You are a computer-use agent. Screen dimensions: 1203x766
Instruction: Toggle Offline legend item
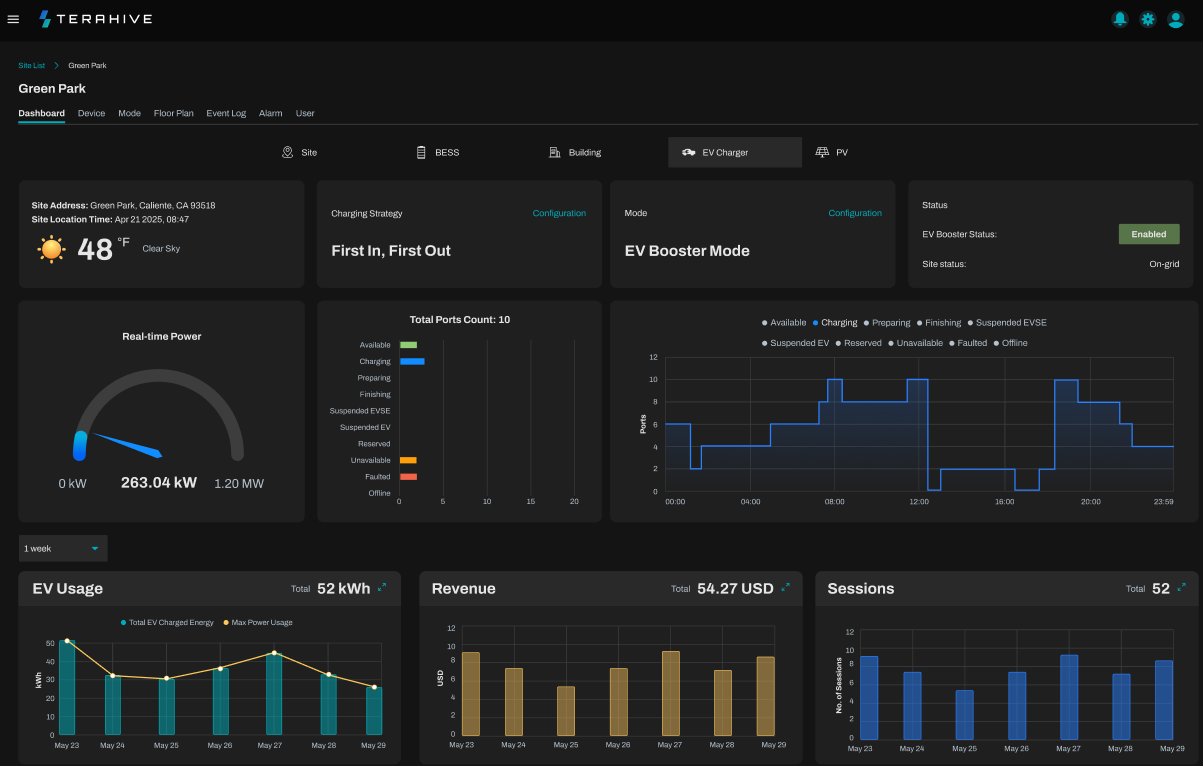pos(1010,343)
